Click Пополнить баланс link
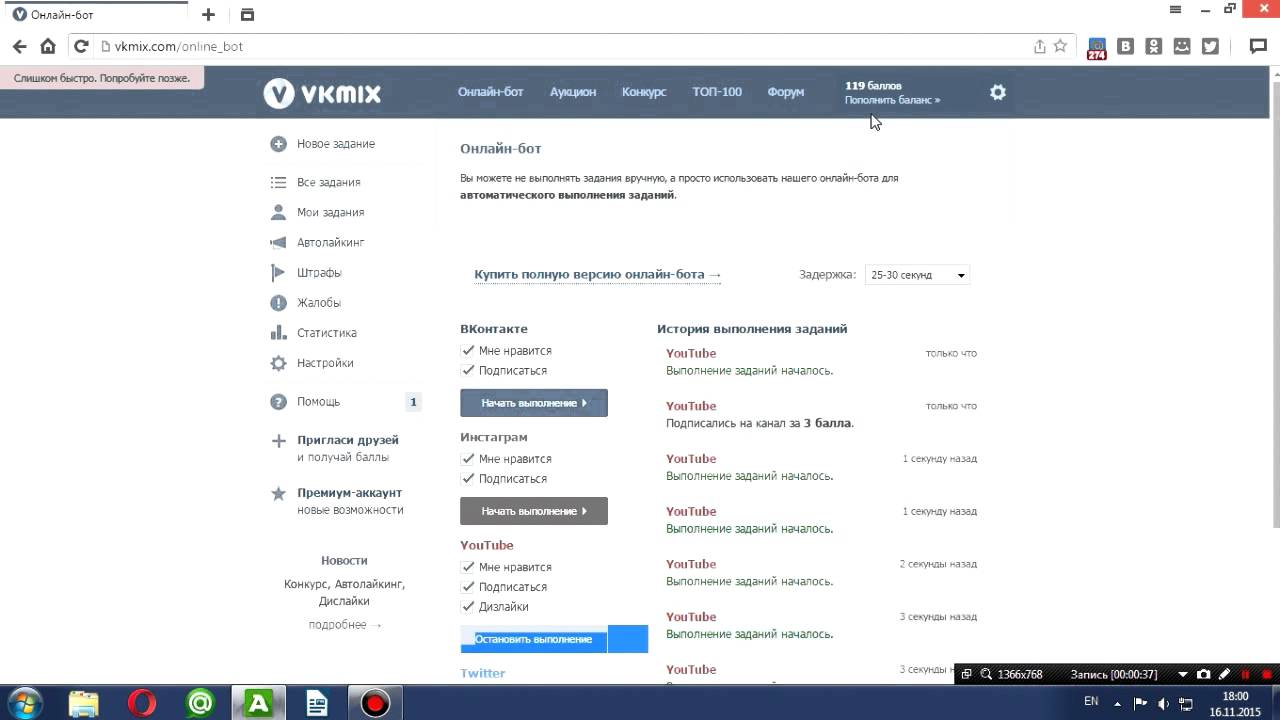Viewport: 1280px width, 720px height. [x=892, y=100]
